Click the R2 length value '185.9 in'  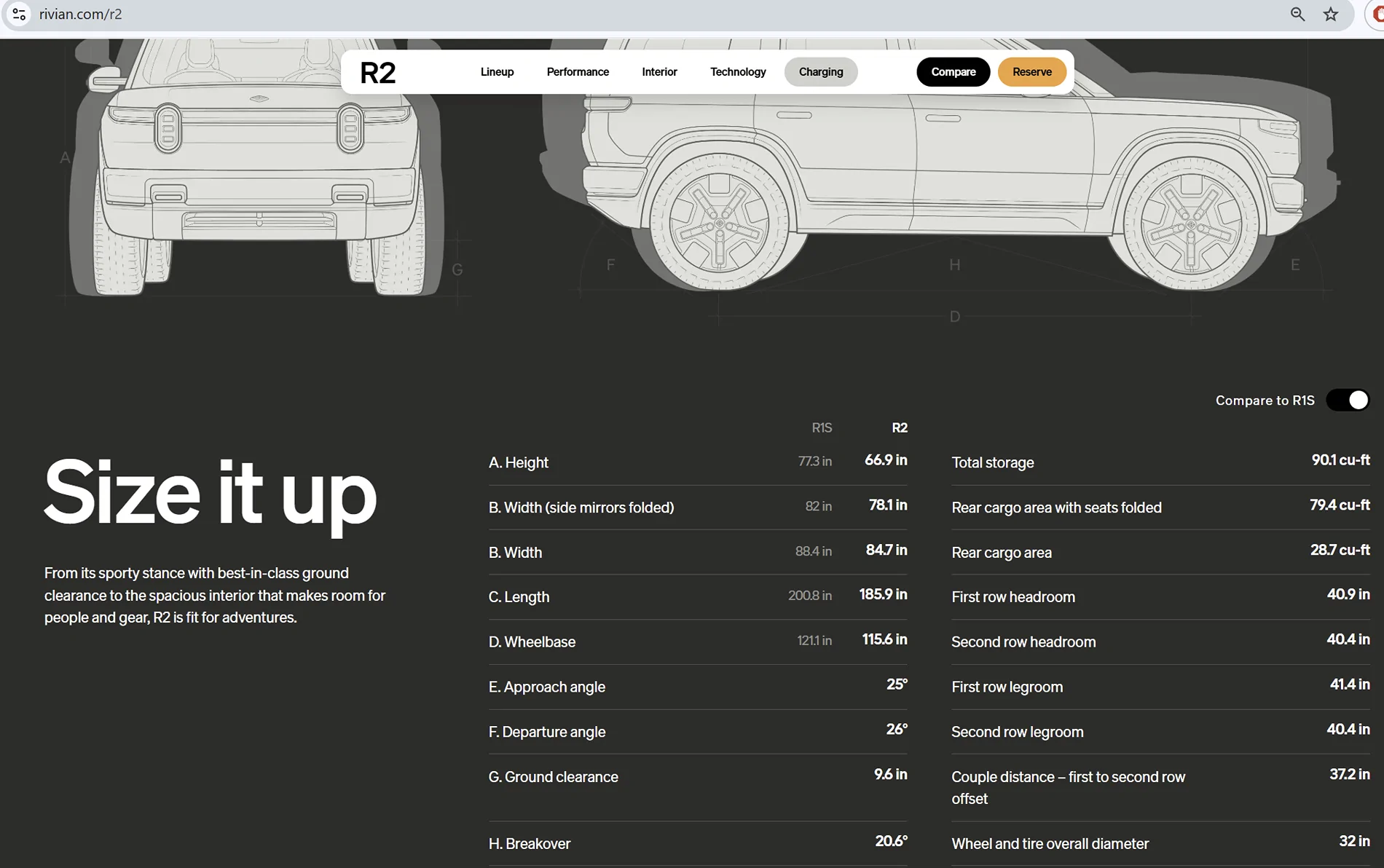(x=884, y=594)
